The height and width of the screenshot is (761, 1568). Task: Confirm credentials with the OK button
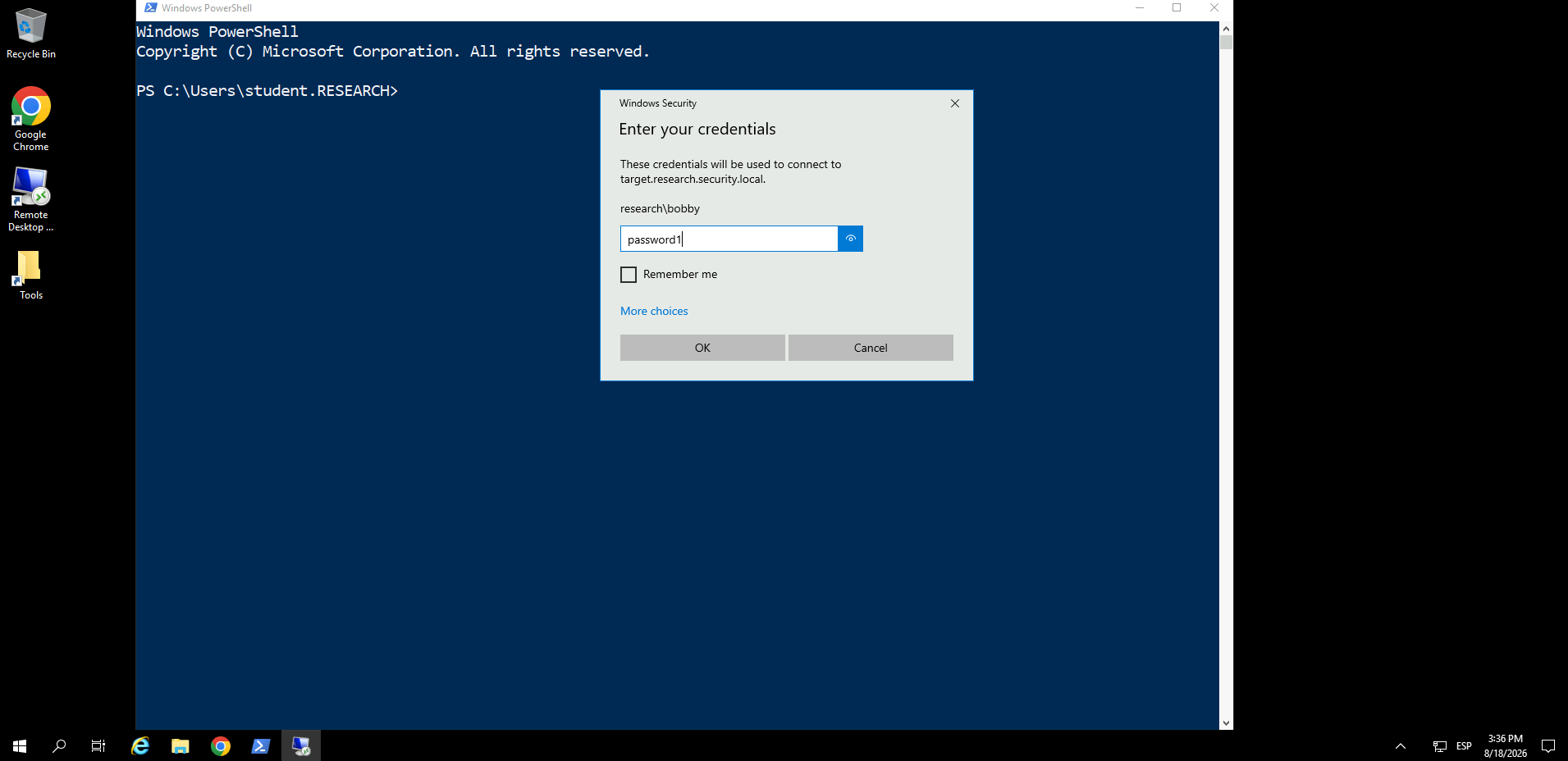coord(702,348)
